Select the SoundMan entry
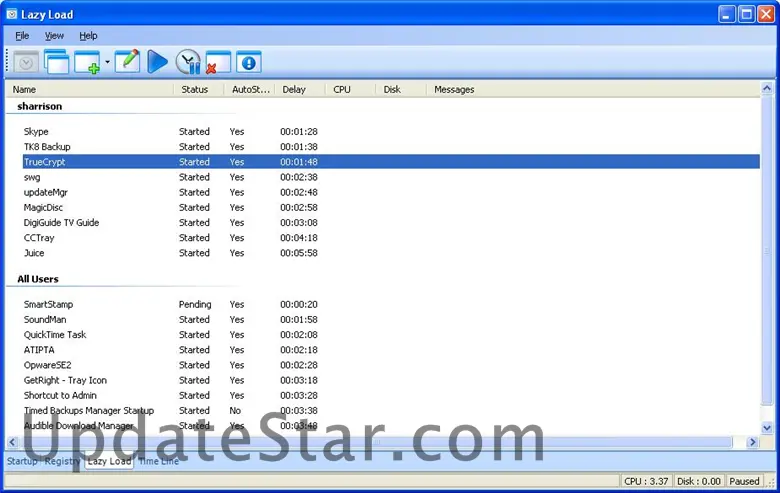This screenshot has width=780, height=493. (x=45, y=319)
